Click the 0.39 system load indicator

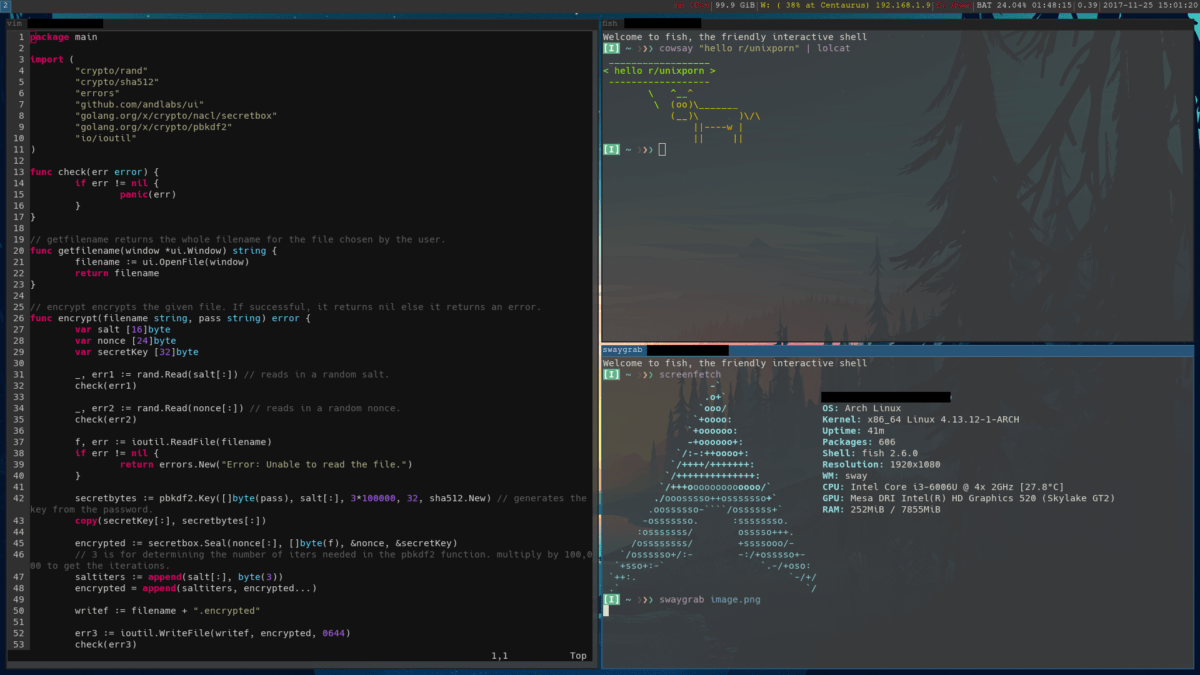coord(1086,5)
